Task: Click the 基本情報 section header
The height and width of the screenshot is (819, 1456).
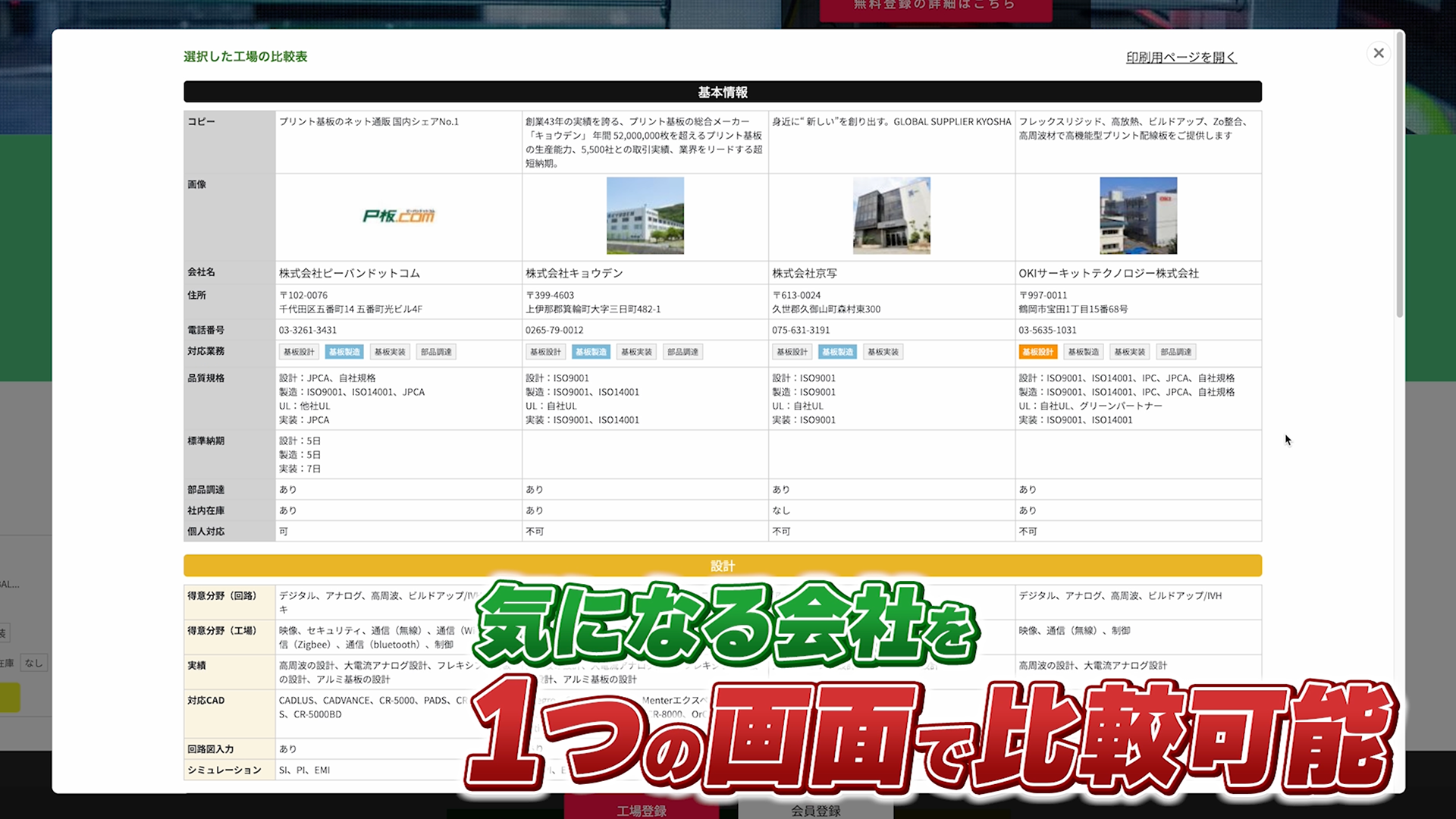Action: click(x=723, y=92)
